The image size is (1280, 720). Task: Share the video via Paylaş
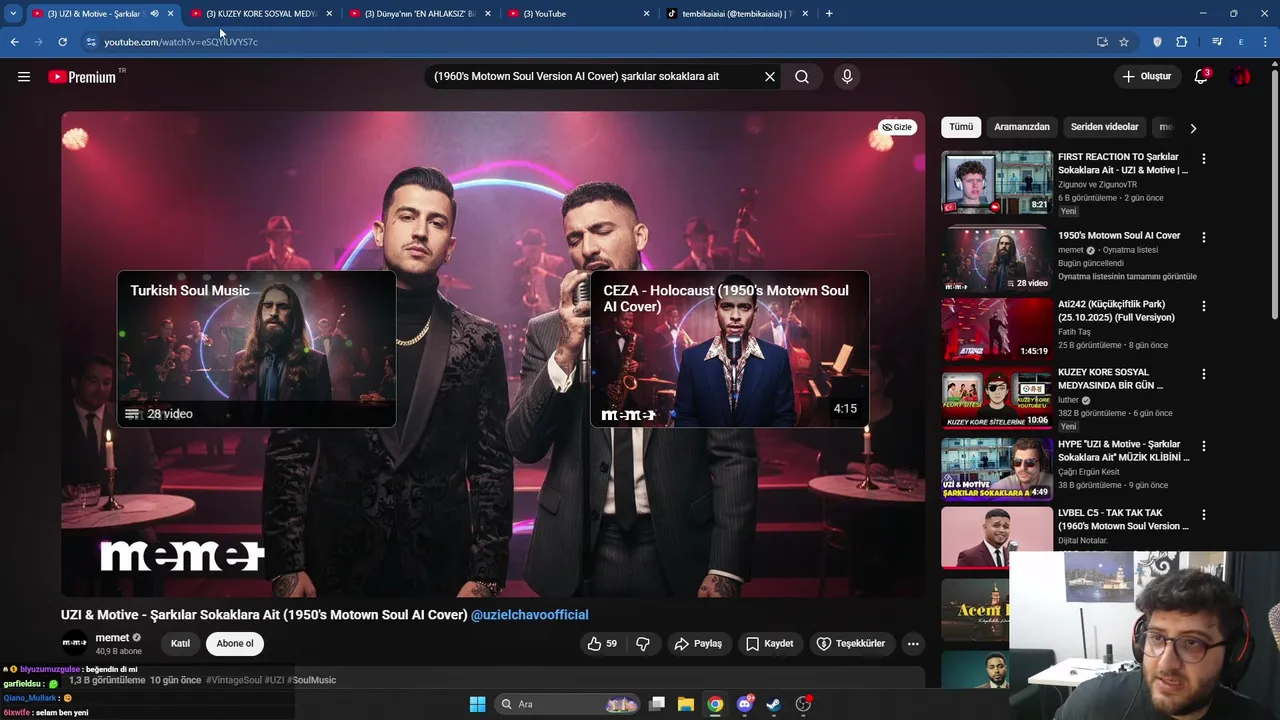point(698,643)
